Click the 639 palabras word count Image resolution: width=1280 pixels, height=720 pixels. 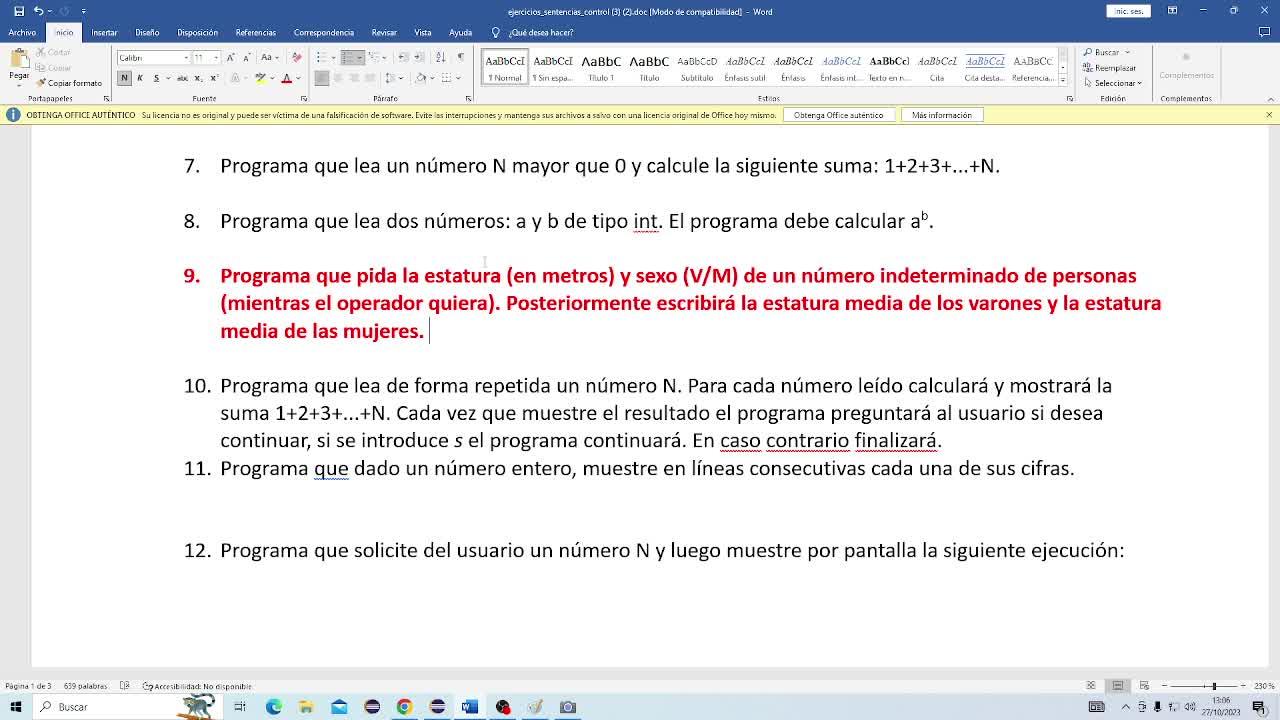(85, 686)
